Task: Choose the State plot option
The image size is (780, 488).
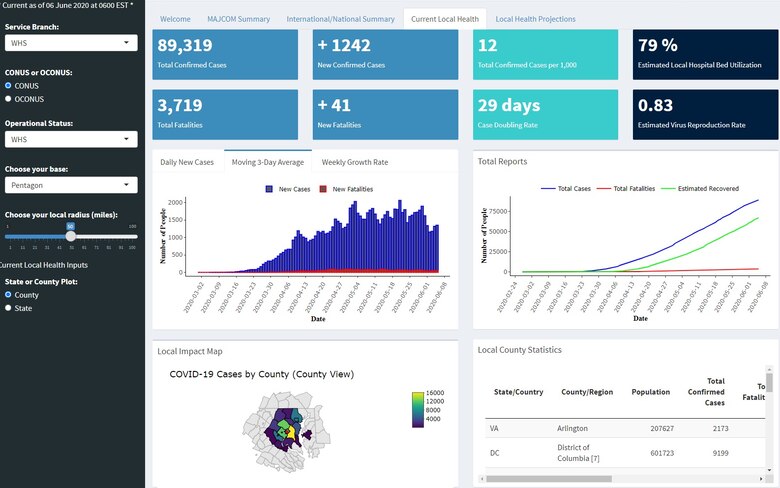Action: pos(9,309)
